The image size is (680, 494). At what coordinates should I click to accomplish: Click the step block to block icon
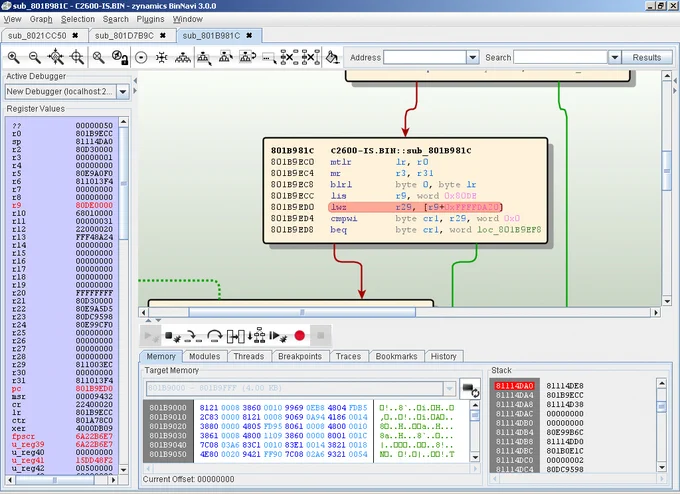pos(235,336)
